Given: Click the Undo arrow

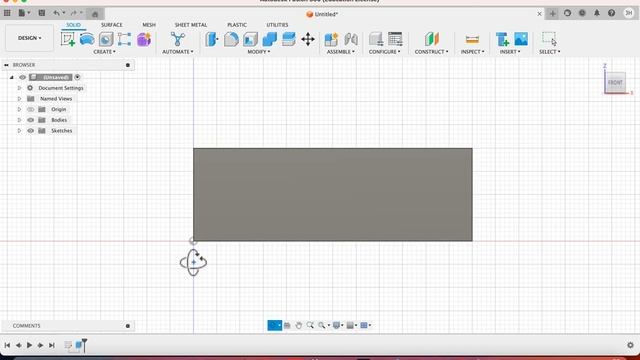Looking at the screenshot, I should coord(56,13).
